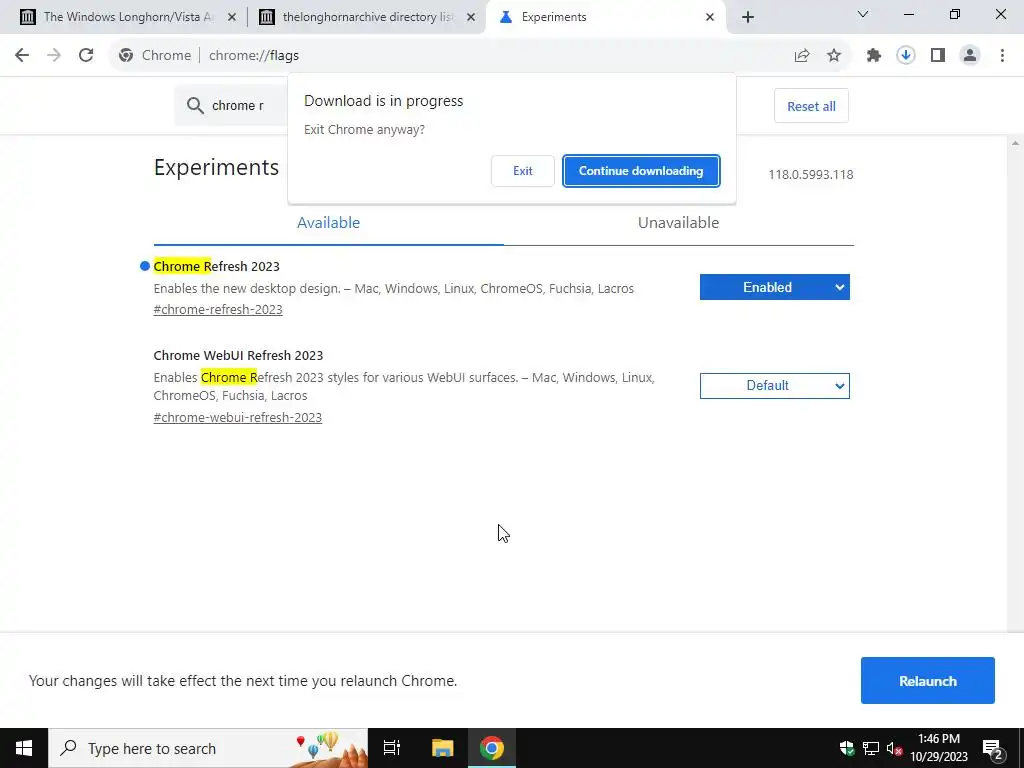The width and height of the screenshot is (1024, 768).
Task: Reload the chrome://flags page
Action: 86,56
